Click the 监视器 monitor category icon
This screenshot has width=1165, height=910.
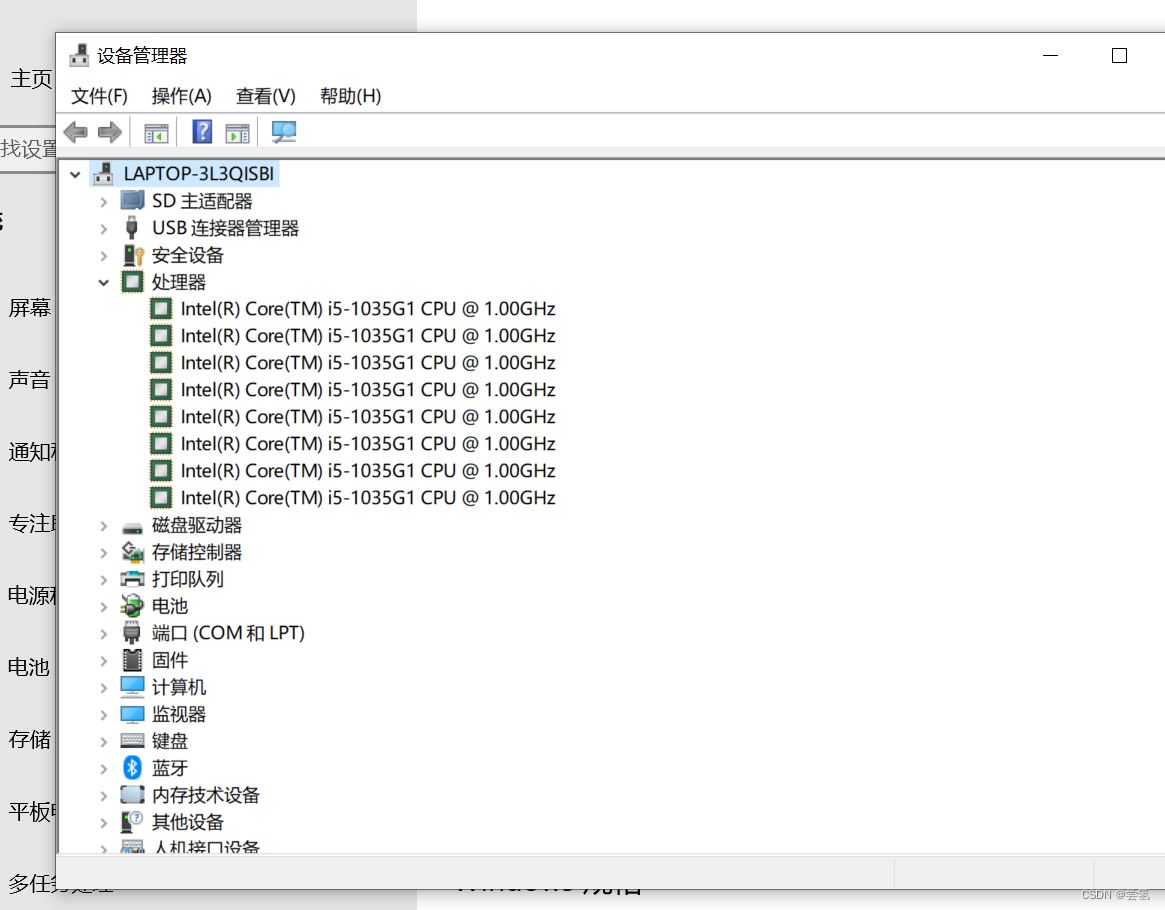coord(133,713)
